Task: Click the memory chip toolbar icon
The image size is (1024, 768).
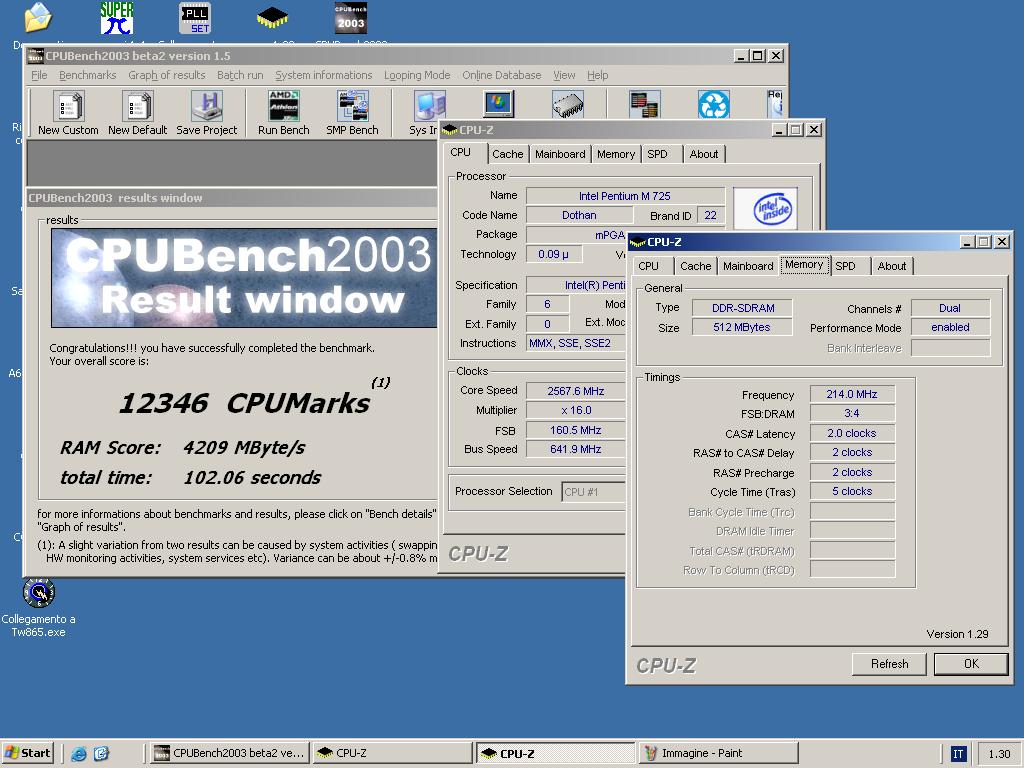Action: [567, 105]
